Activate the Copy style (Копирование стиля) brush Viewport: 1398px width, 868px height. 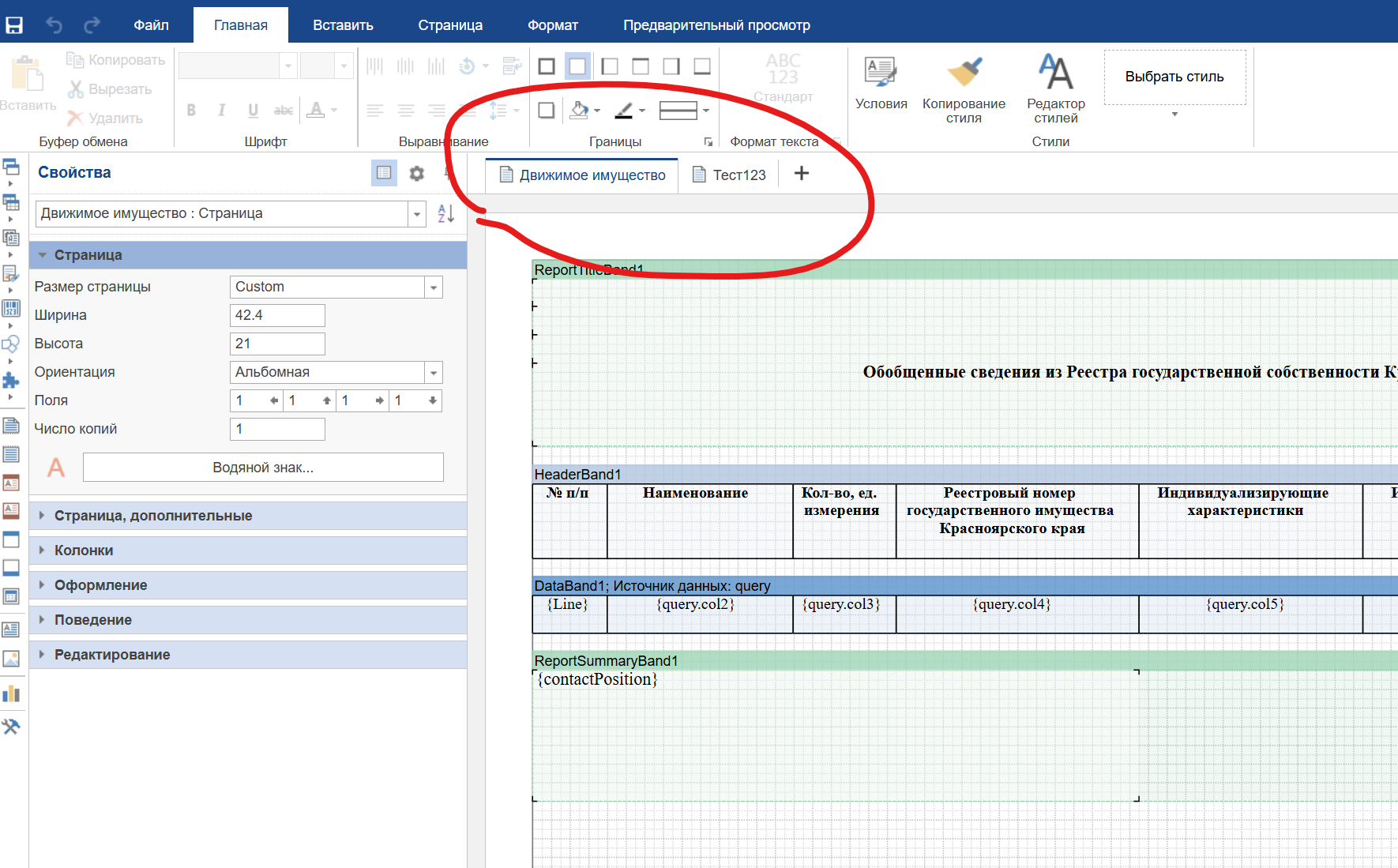964,89
